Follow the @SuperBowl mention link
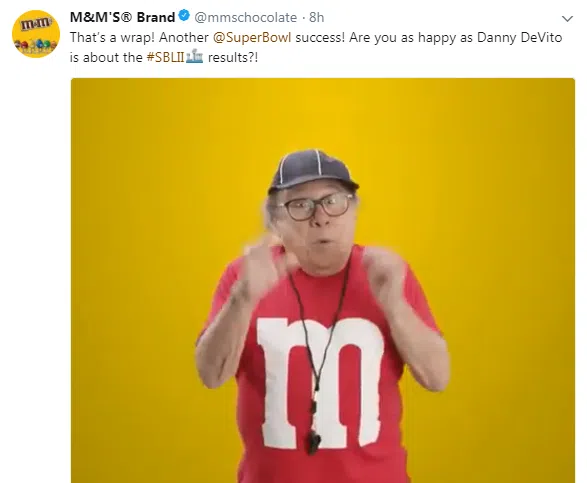Screen dimensions: 587x483 coord(252,37)
